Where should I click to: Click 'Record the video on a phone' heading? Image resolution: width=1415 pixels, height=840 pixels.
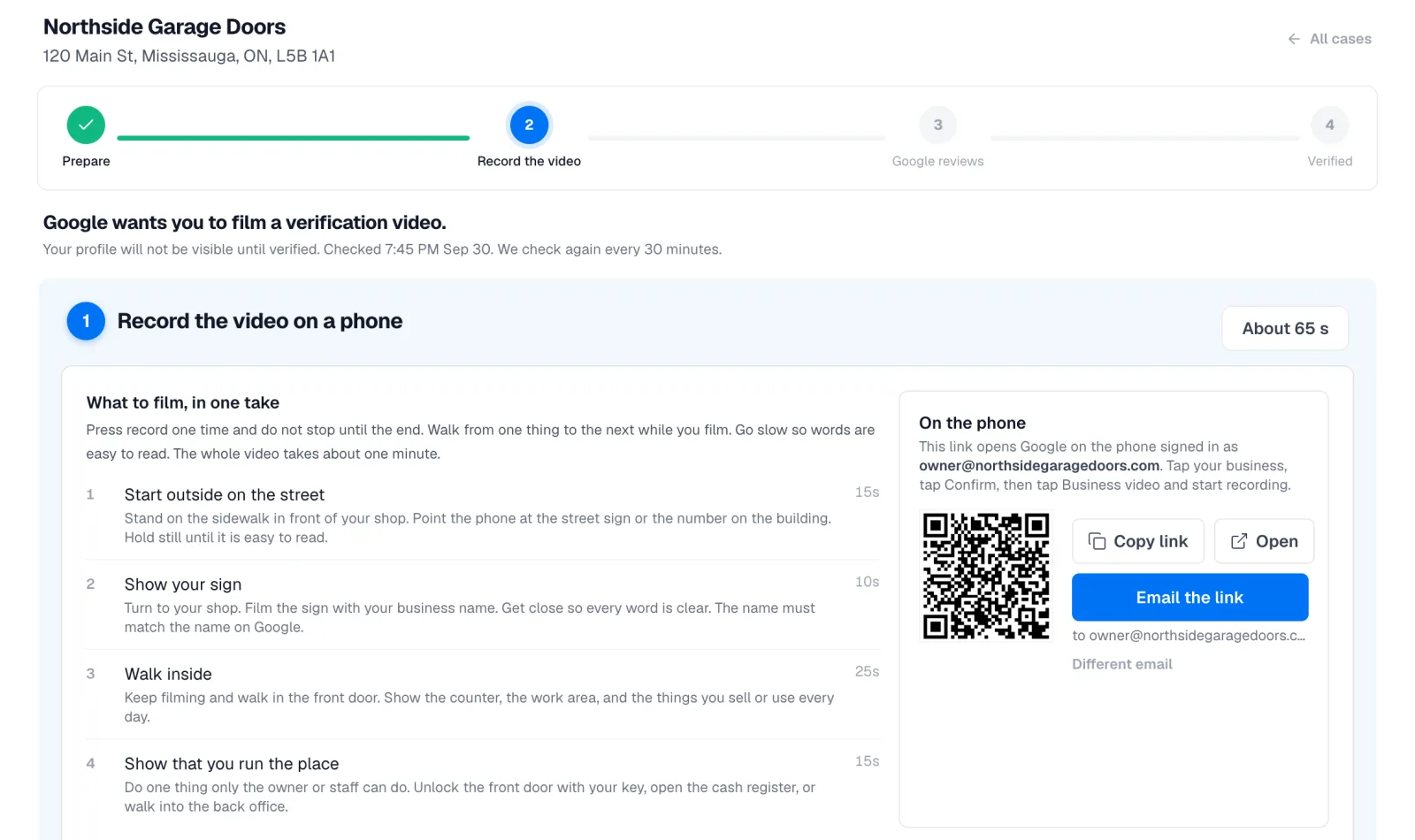[259, 321]
